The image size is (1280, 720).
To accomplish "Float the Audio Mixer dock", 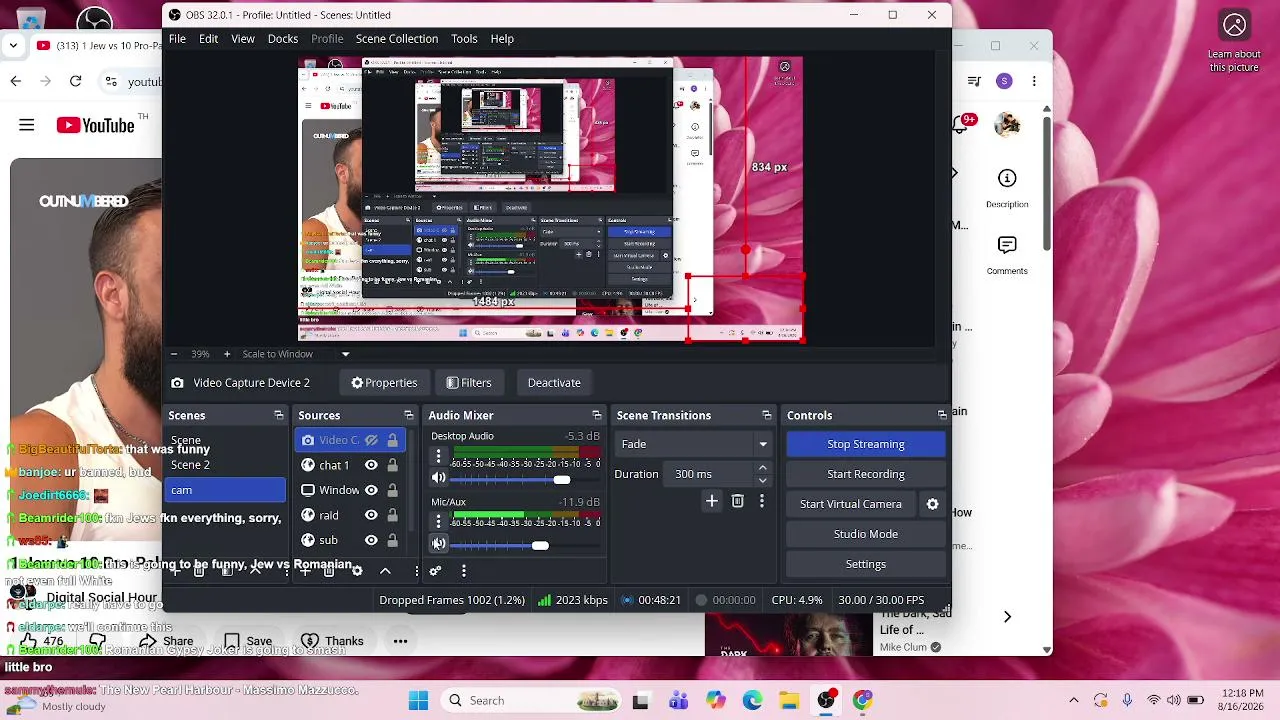I will pyautogui.click(x=597, y=415).
